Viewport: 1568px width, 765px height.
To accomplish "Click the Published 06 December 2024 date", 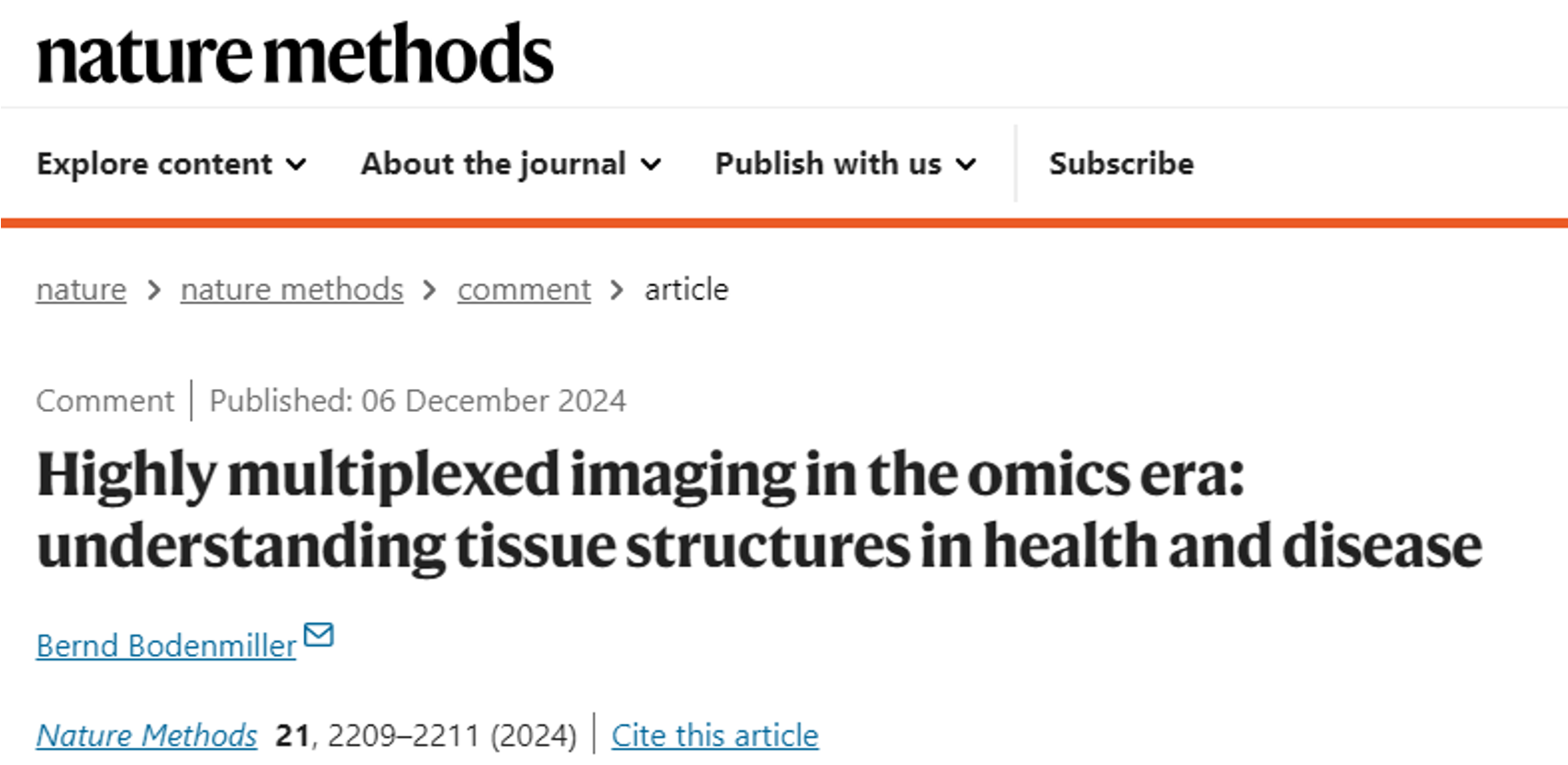I will 417,401.
